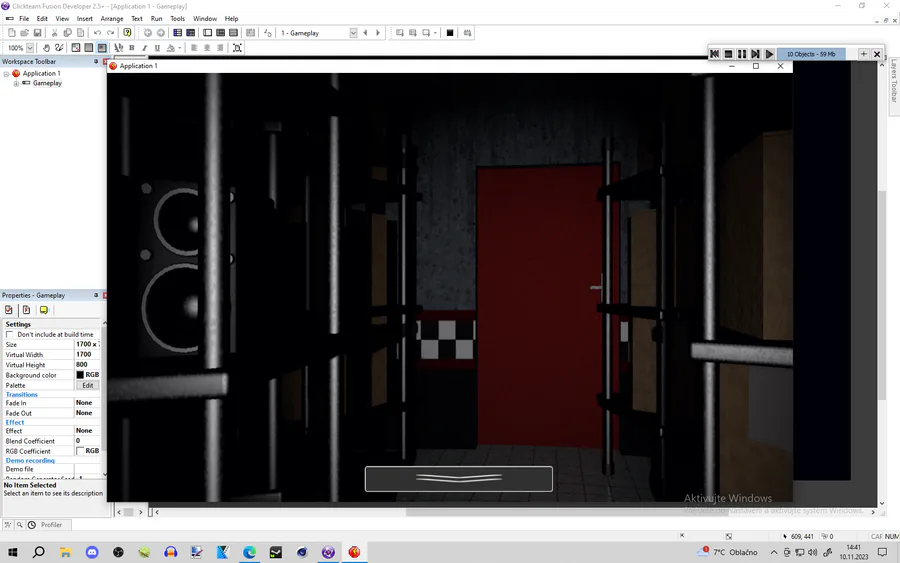Click the Open file folder icon

25,33
